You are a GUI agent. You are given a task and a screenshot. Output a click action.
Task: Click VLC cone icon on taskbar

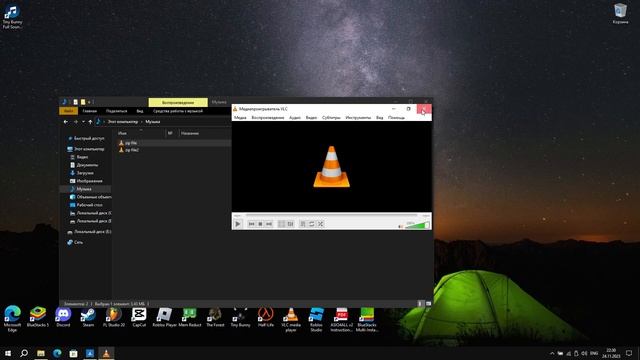[x=106, y=353]
